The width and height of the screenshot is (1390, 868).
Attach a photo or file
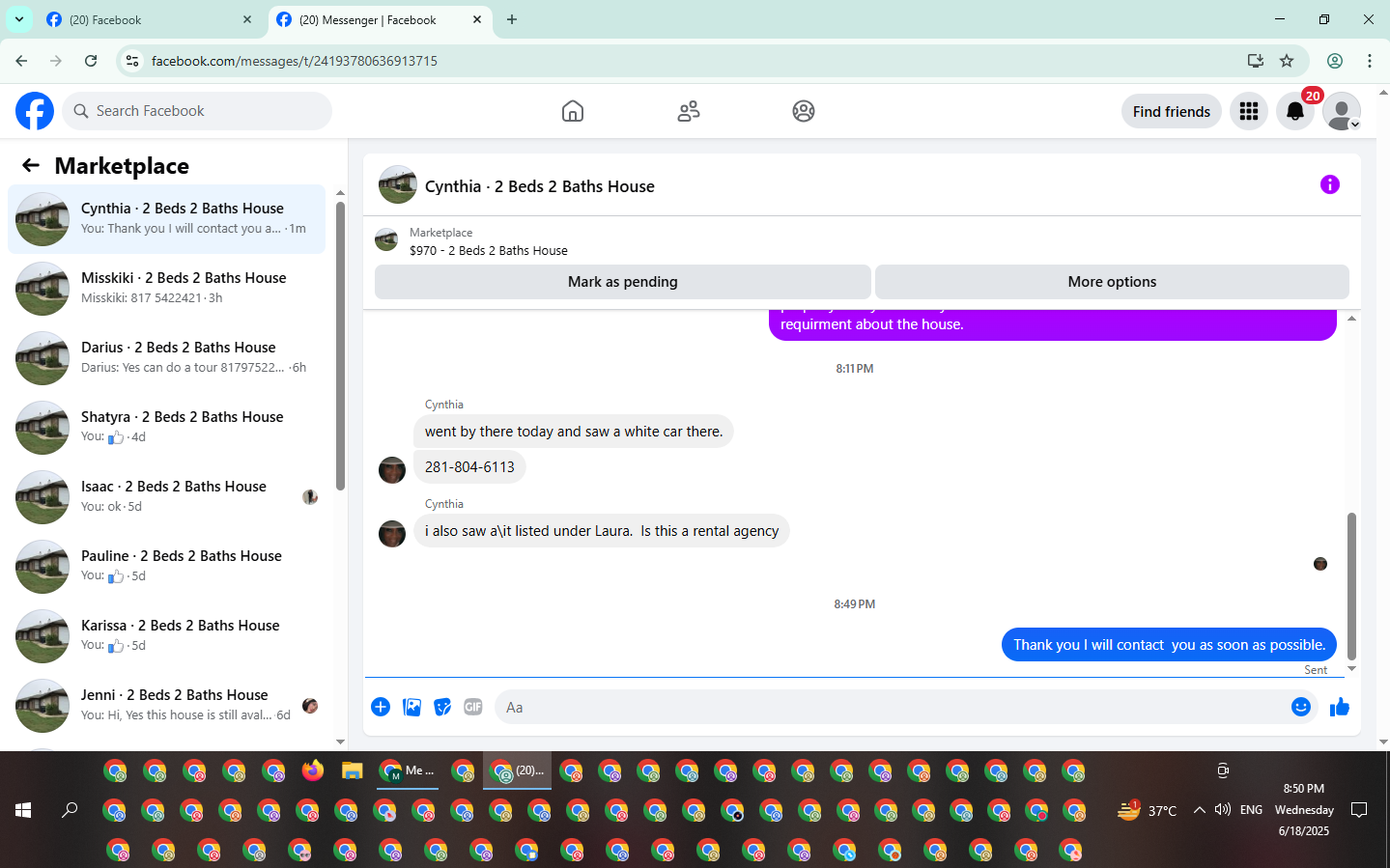click(411, 707)
